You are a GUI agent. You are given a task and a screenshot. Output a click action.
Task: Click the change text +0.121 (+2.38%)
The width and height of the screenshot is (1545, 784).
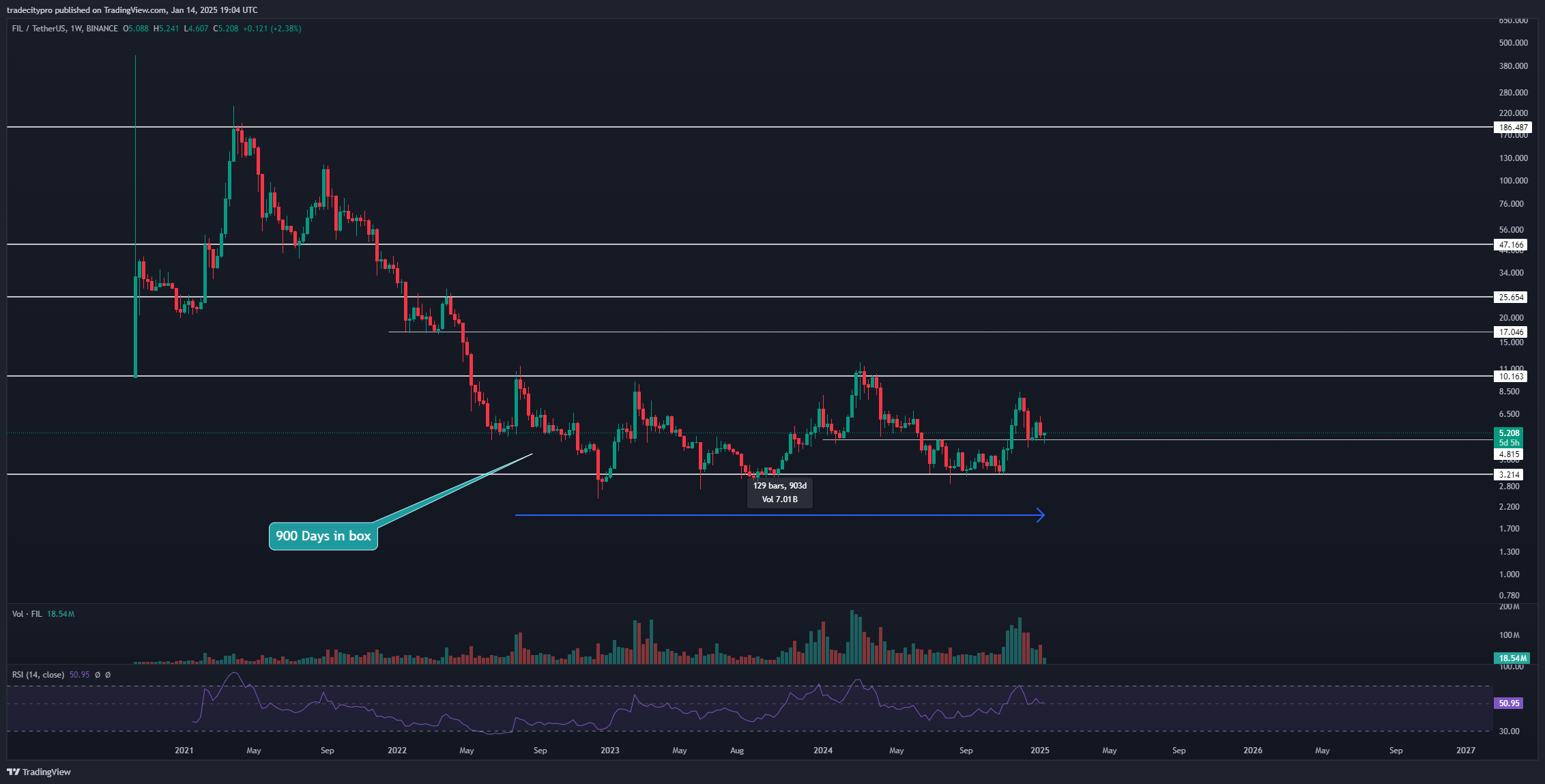coord(272,29)
